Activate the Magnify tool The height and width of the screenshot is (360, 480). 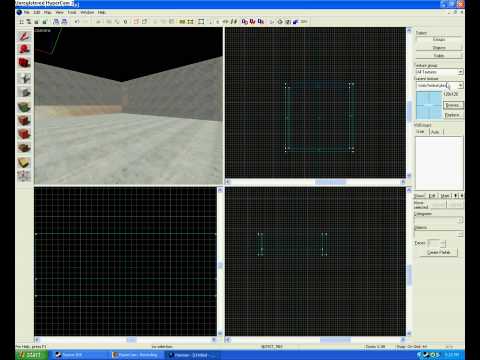coord(24,49)
